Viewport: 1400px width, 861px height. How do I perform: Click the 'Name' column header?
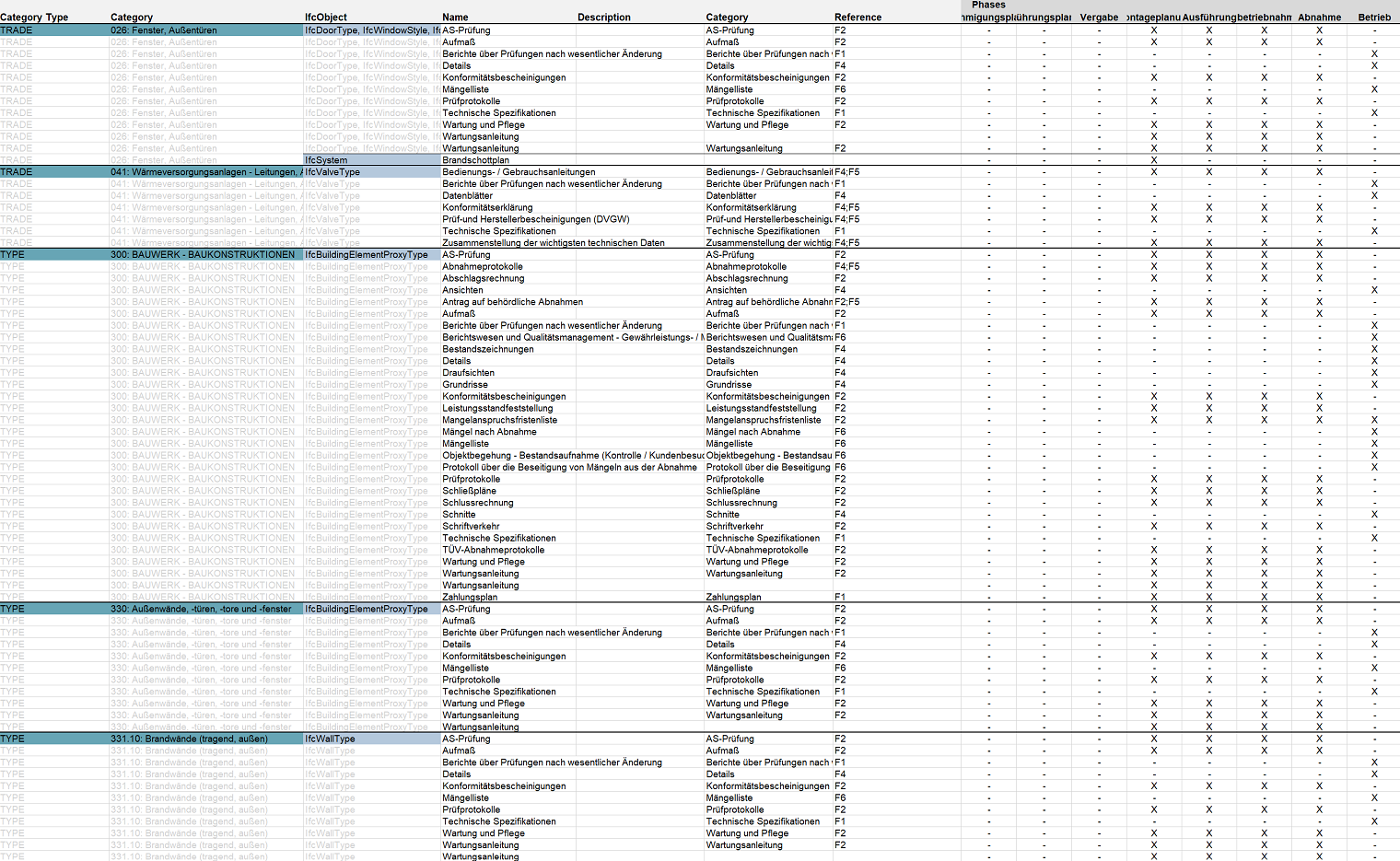455,17
